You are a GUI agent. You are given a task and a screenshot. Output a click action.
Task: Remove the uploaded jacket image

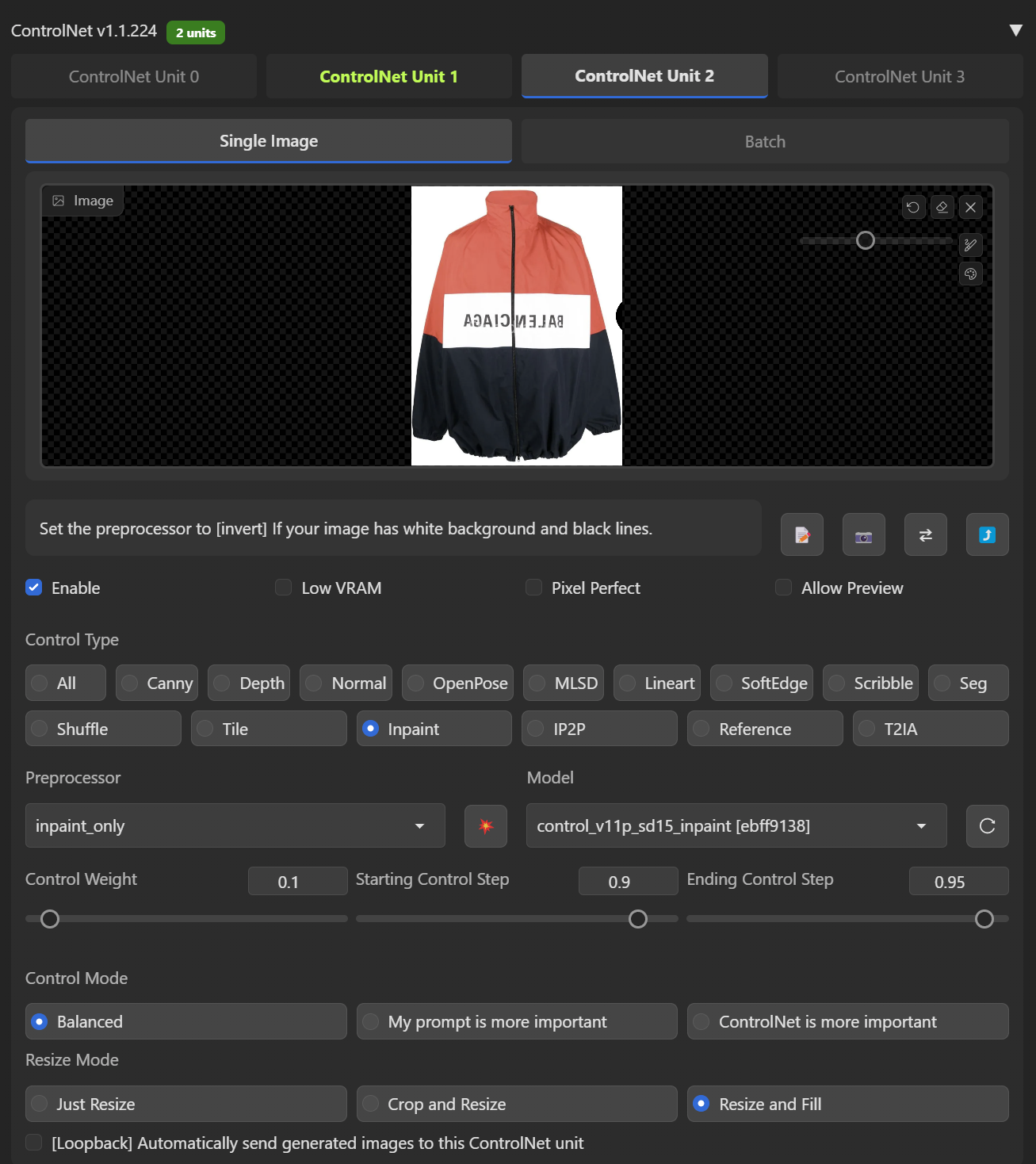click(970, 208)
